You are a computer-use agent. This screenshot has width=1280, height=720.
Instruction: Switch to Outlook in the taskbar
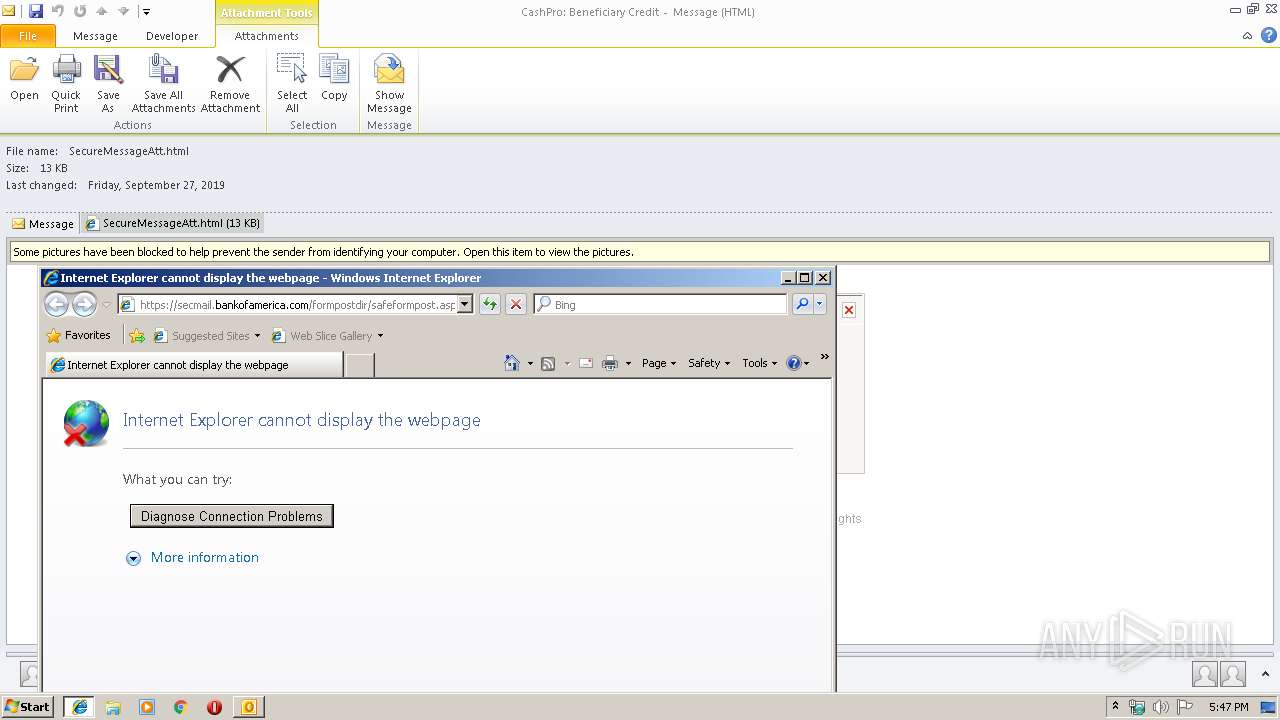(249, 707)
